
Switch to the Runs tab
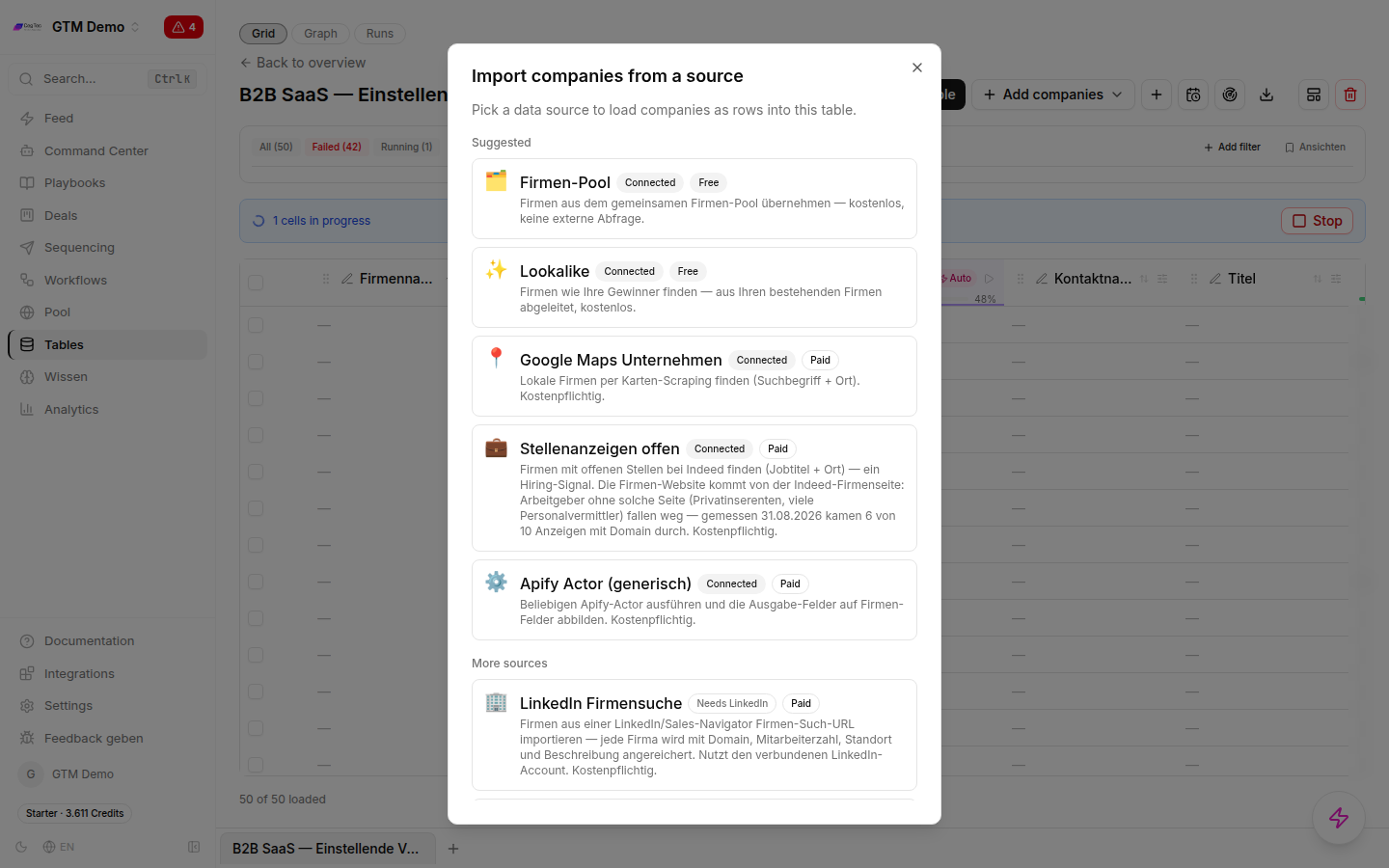pos(380,34)
